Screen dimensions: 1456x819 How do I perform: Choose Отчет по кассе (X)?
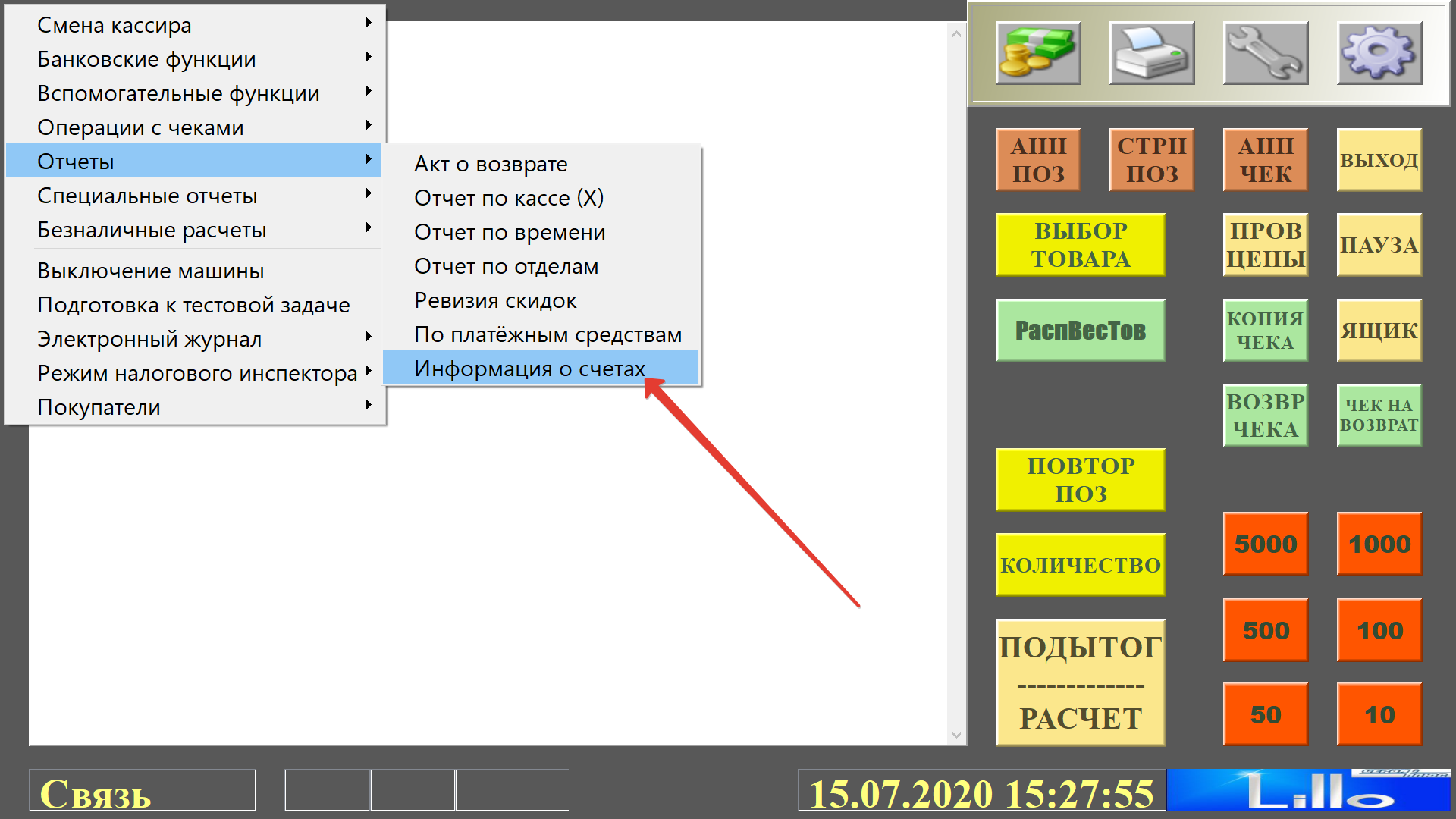click(509, 198)
